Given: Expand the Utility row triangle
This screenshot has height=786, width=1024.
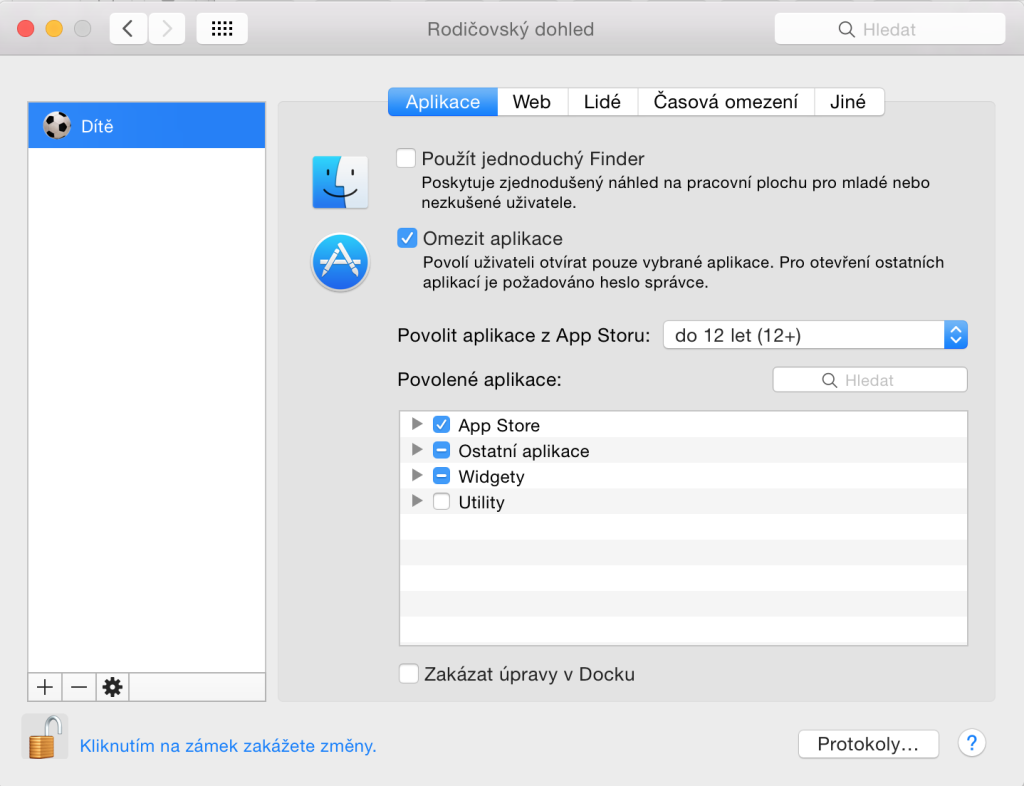Looking at the screenshot, I should point(417,501).
